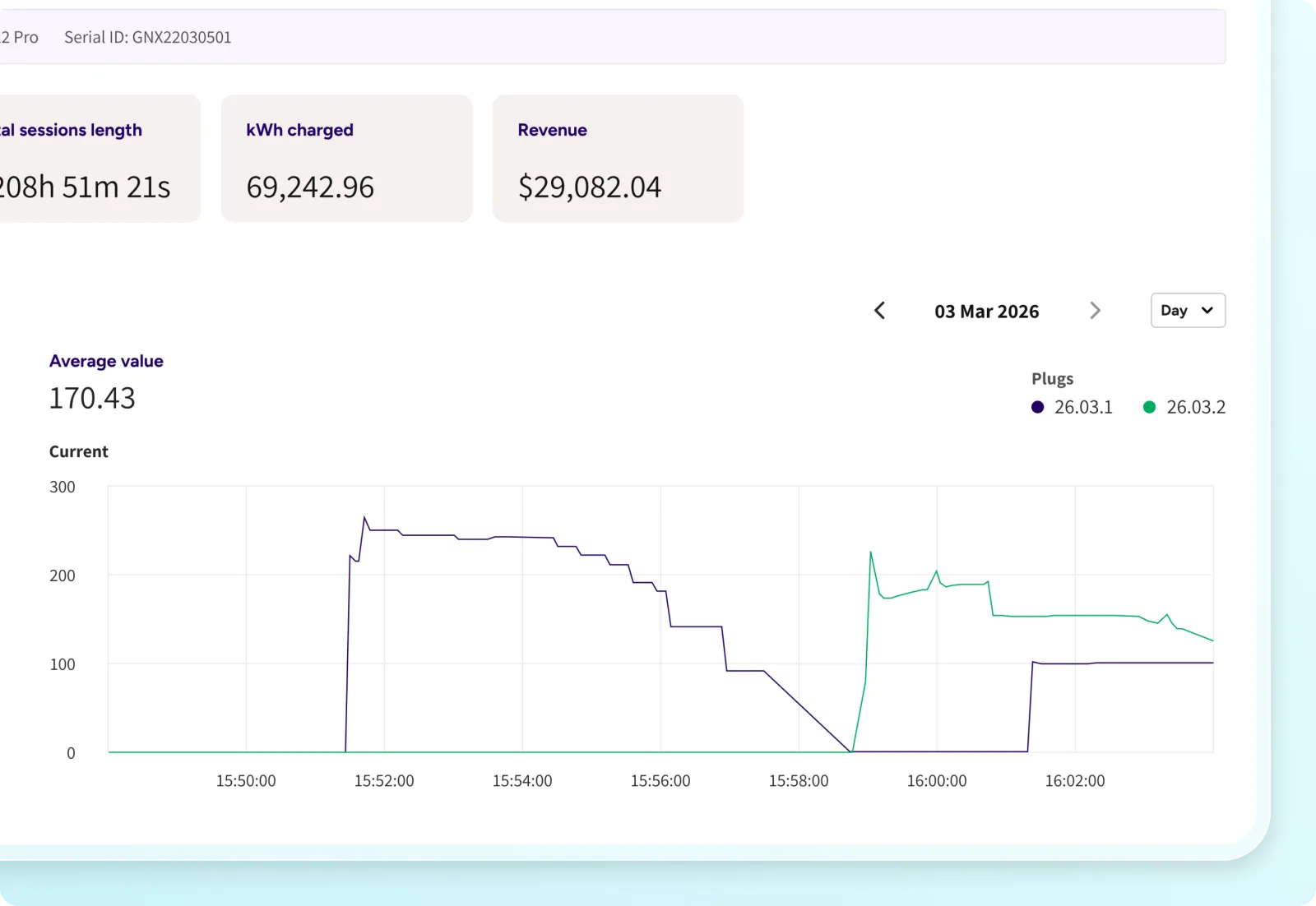Viewport: 1316px width, 906px height.
Task: Click the 26.03.1 plug legend label
Action: click(x=1083, y=407)
